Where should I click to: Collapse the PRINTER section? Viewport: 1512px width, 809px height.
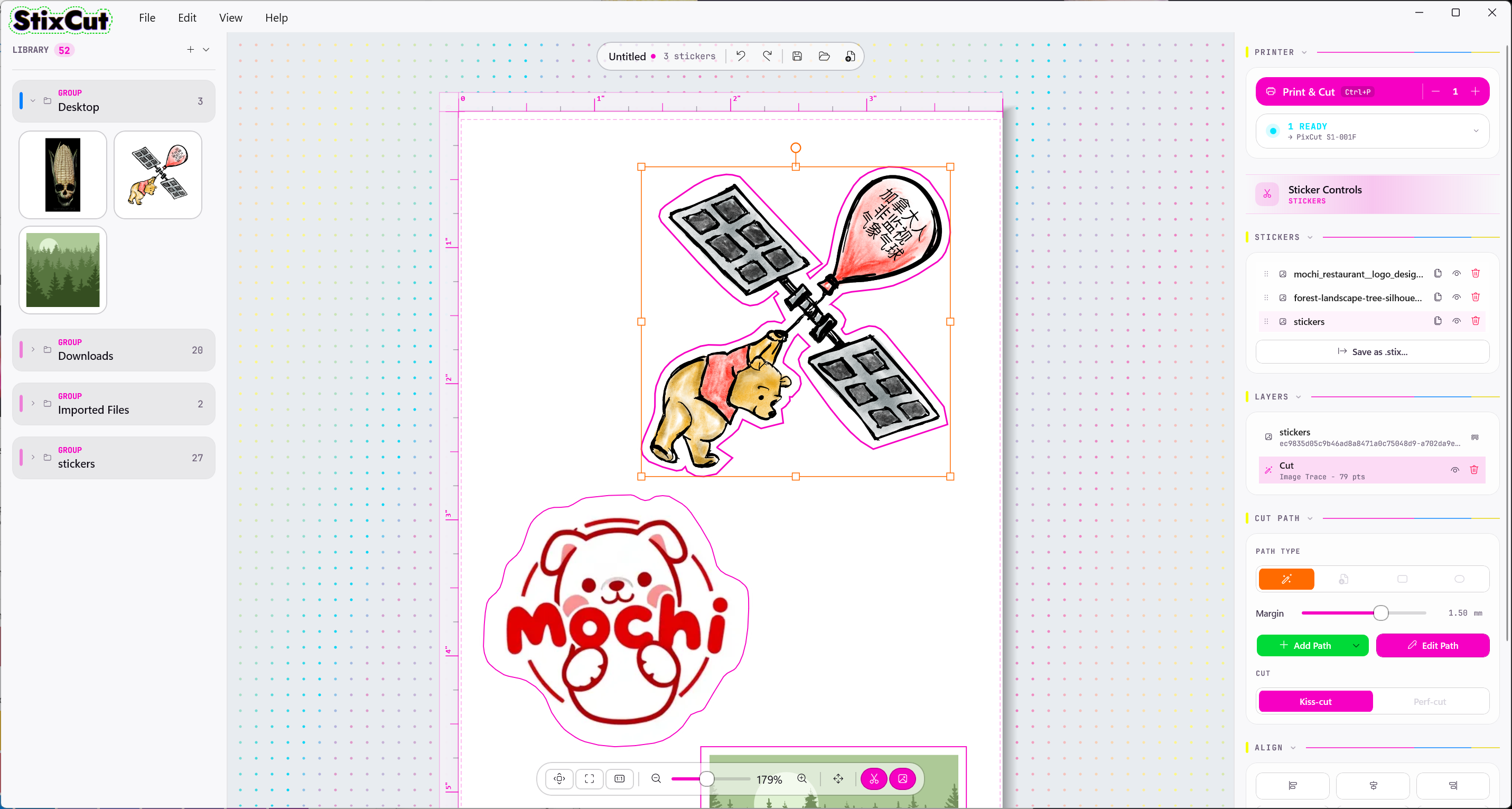coord(1304,52)
